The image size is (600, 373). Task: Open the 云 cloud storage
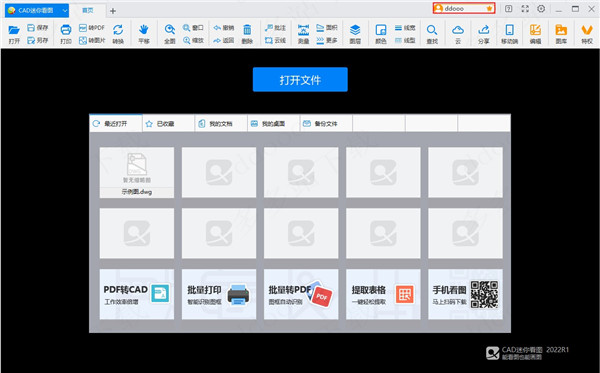point(458,34)
